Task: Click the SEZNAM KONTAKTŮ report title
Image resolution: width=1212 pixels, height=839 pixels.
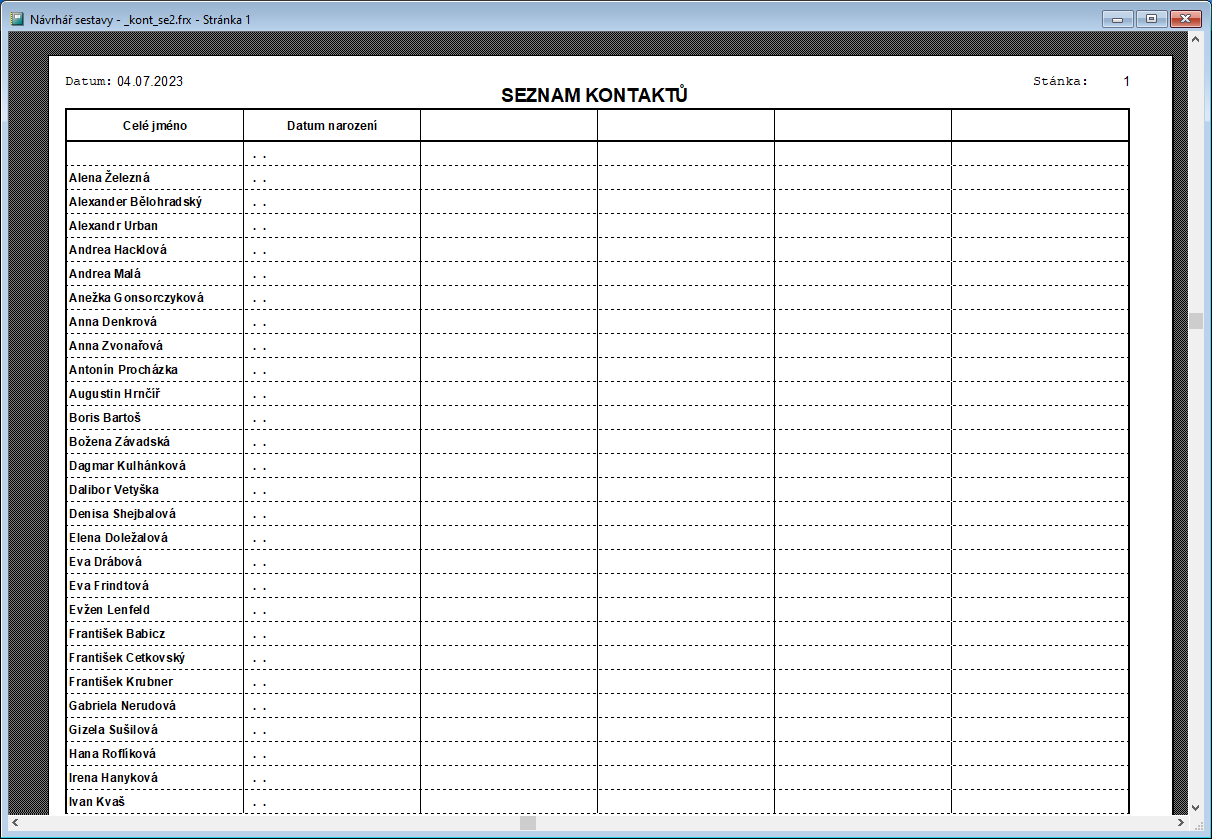Action: tap(594, 96)
